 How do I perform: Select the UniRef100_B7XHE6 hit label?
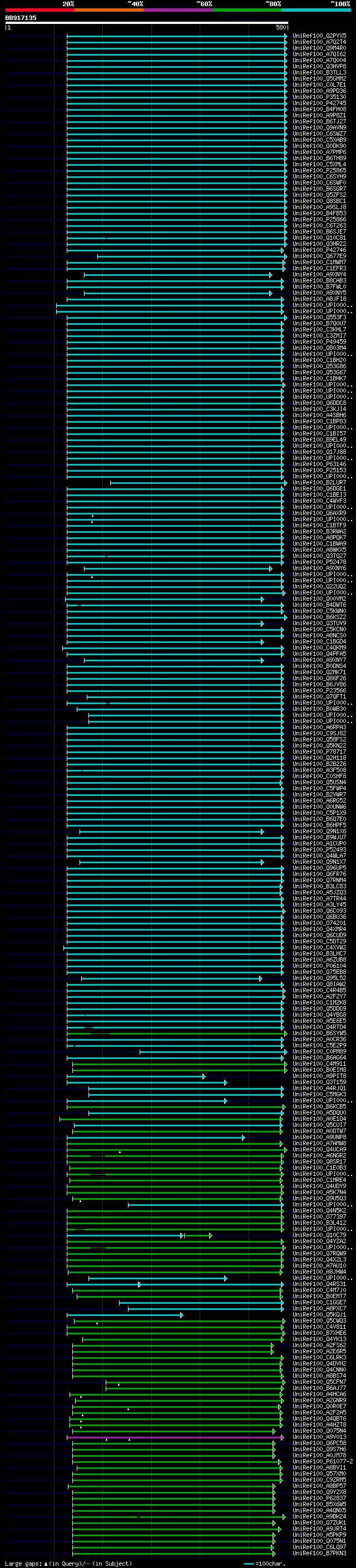319,1333
